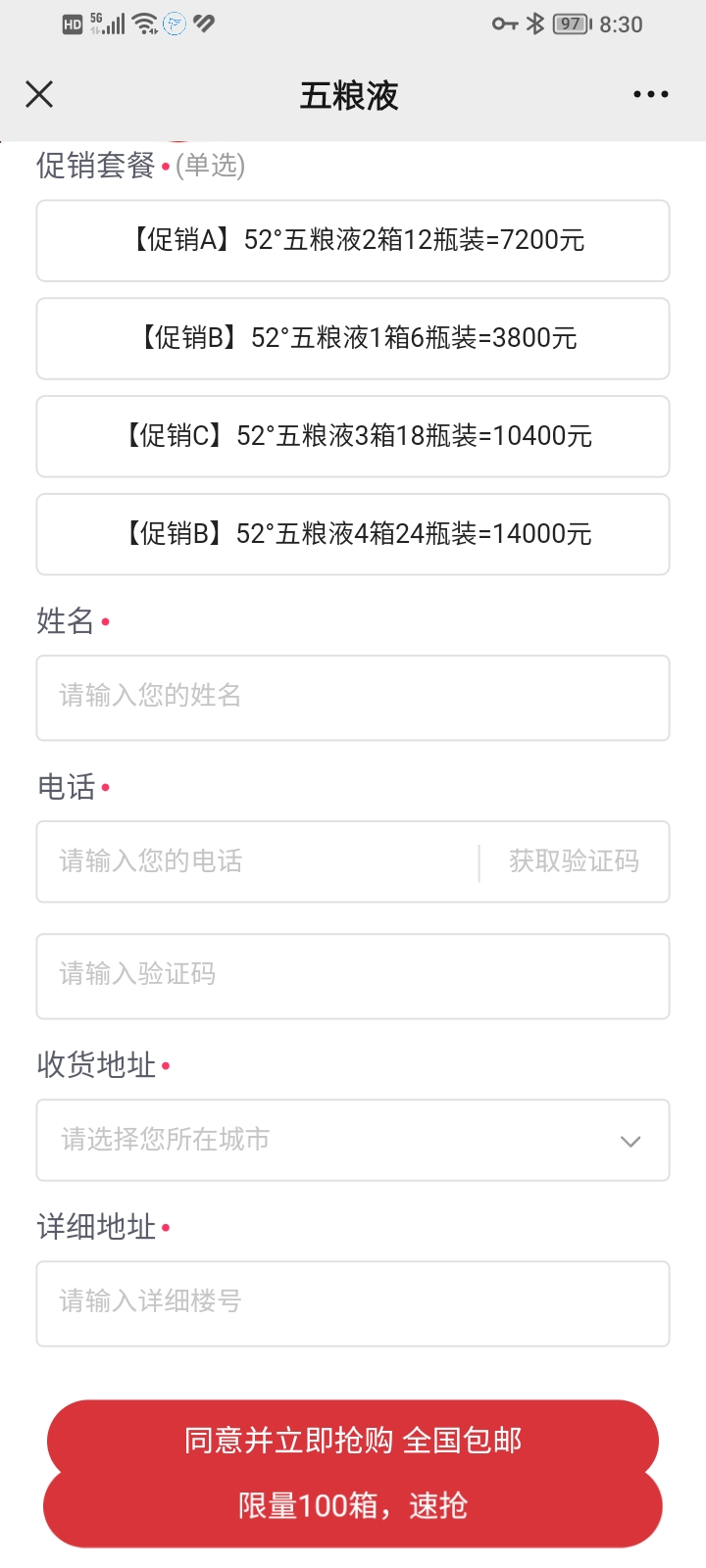Tap the 5G signal strength icon
Viewport: 706px width, 1568px height.
(108, 24)
